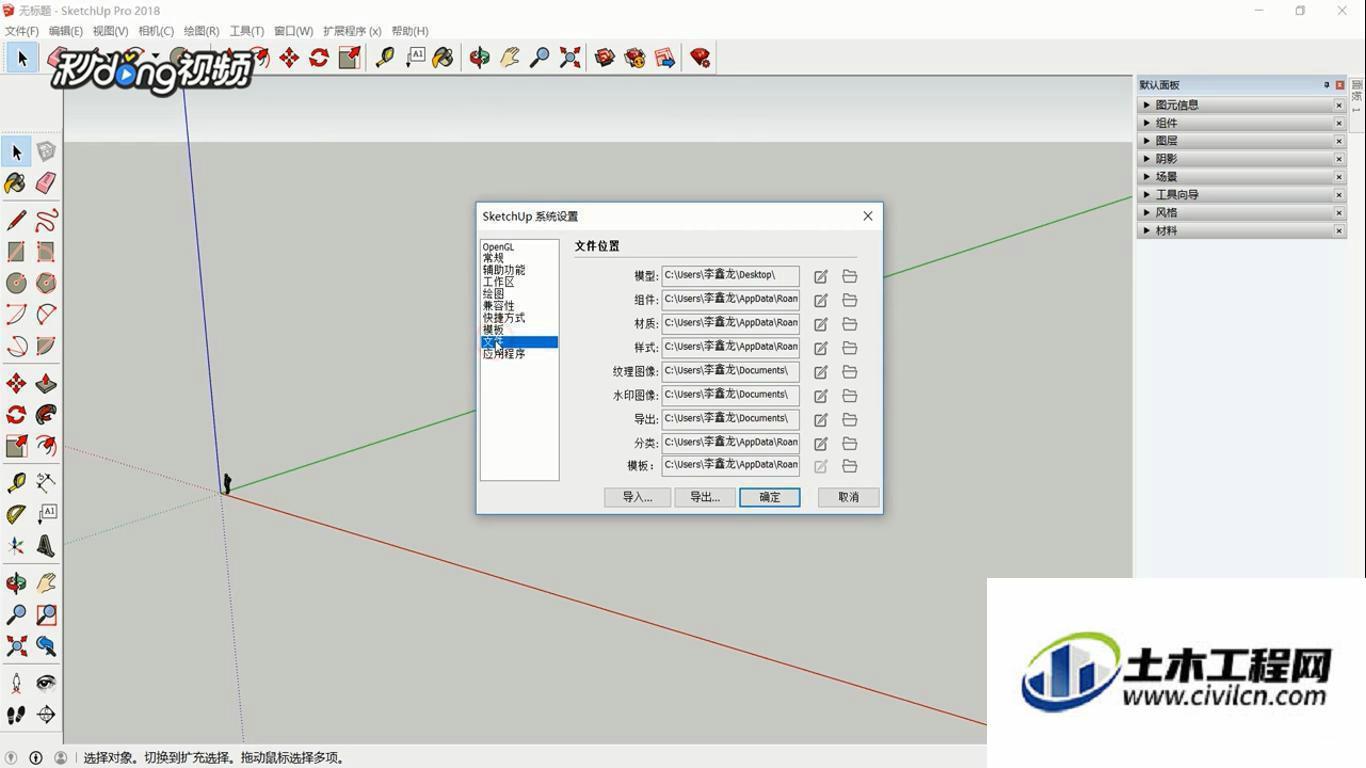The height and width of the screenshot is (768, 1366).
Task: Click the 导入... button
Action: (x=637, y=497)
